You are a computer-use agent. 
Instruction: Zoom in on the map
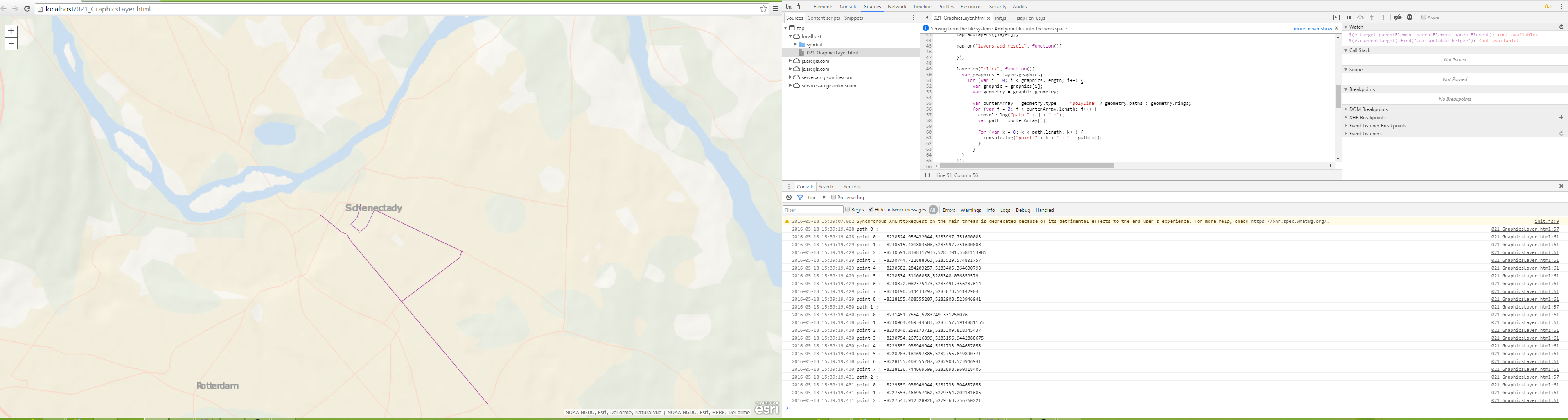[x=11, y=31]
